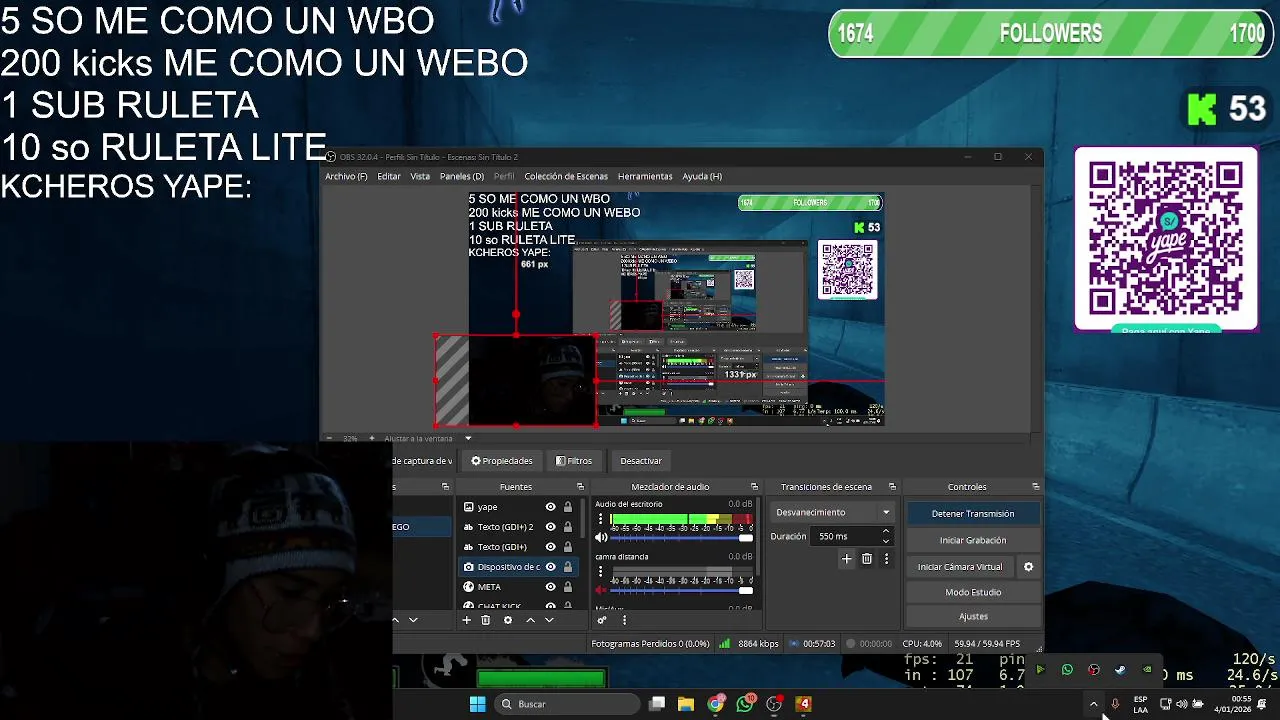Open the Herramientas menu
The width and height of the screenshot is (1280, 720).
click(645, 176)
